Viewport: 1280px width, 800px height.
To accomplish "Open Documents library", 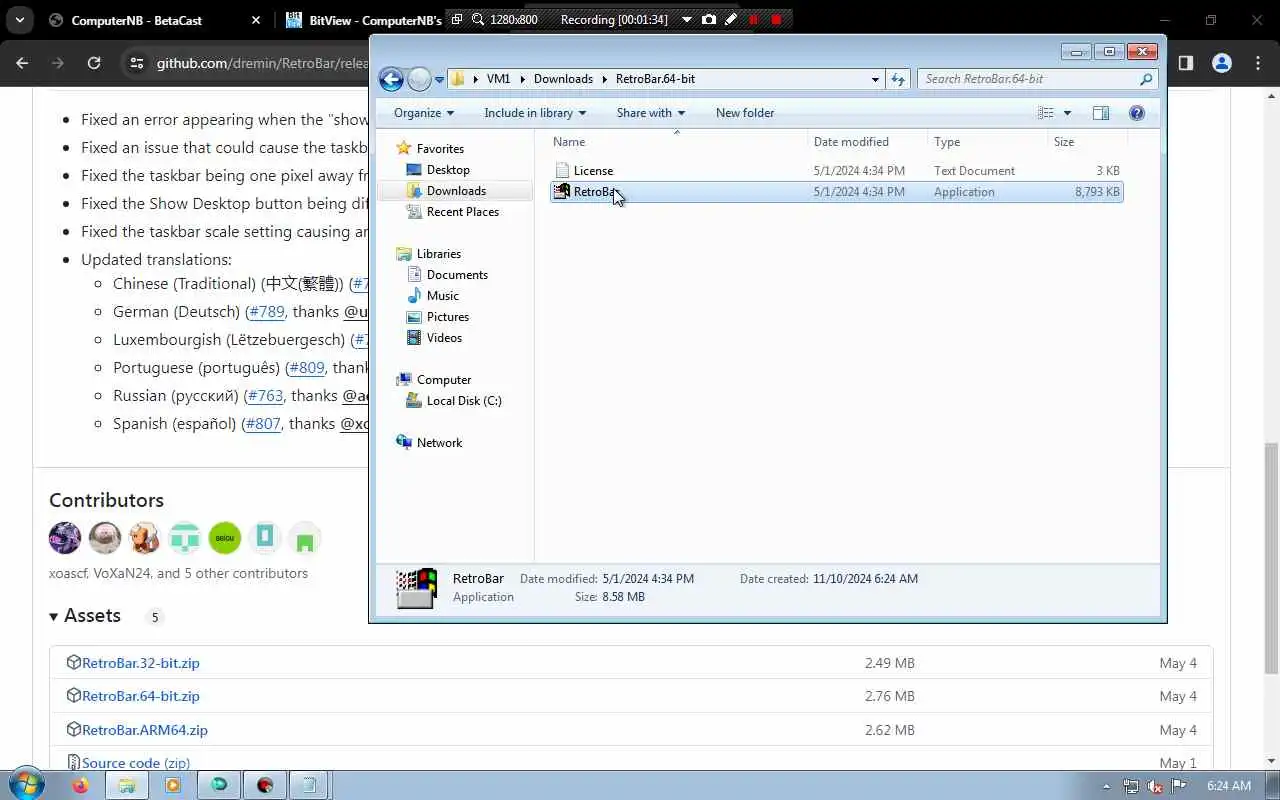I will 457,275.
